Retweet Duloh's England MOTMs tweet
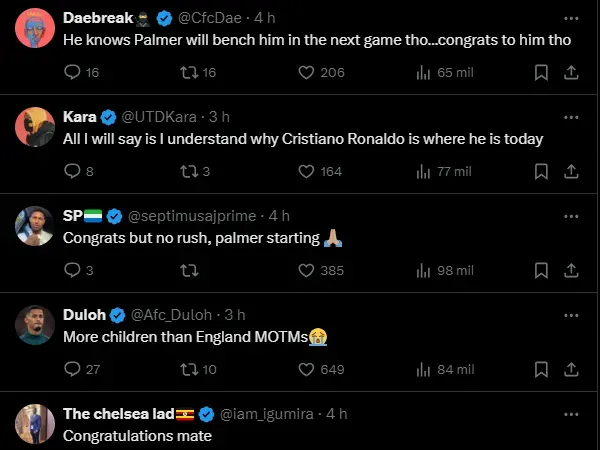This screenshot has height=450, width=600. pos(188,369)
